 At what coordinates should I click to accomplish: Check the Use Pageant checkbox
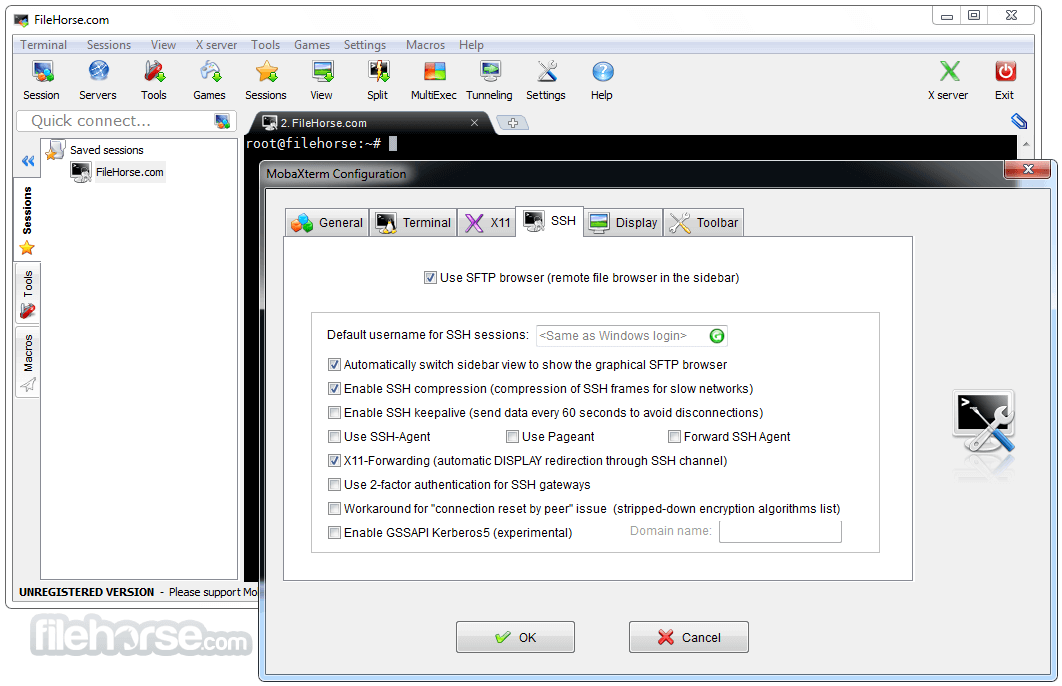click(513, 437)
